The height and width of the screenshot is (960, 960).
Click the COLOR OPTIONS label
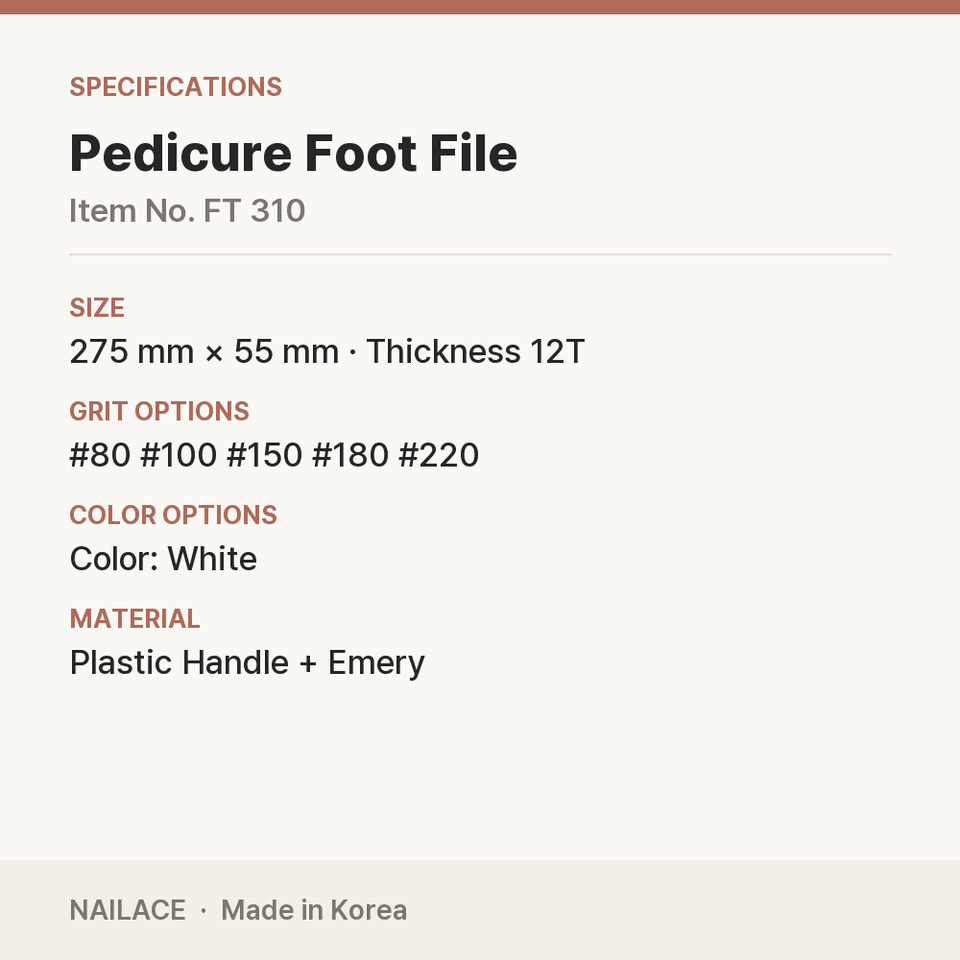tap(173, 515)
